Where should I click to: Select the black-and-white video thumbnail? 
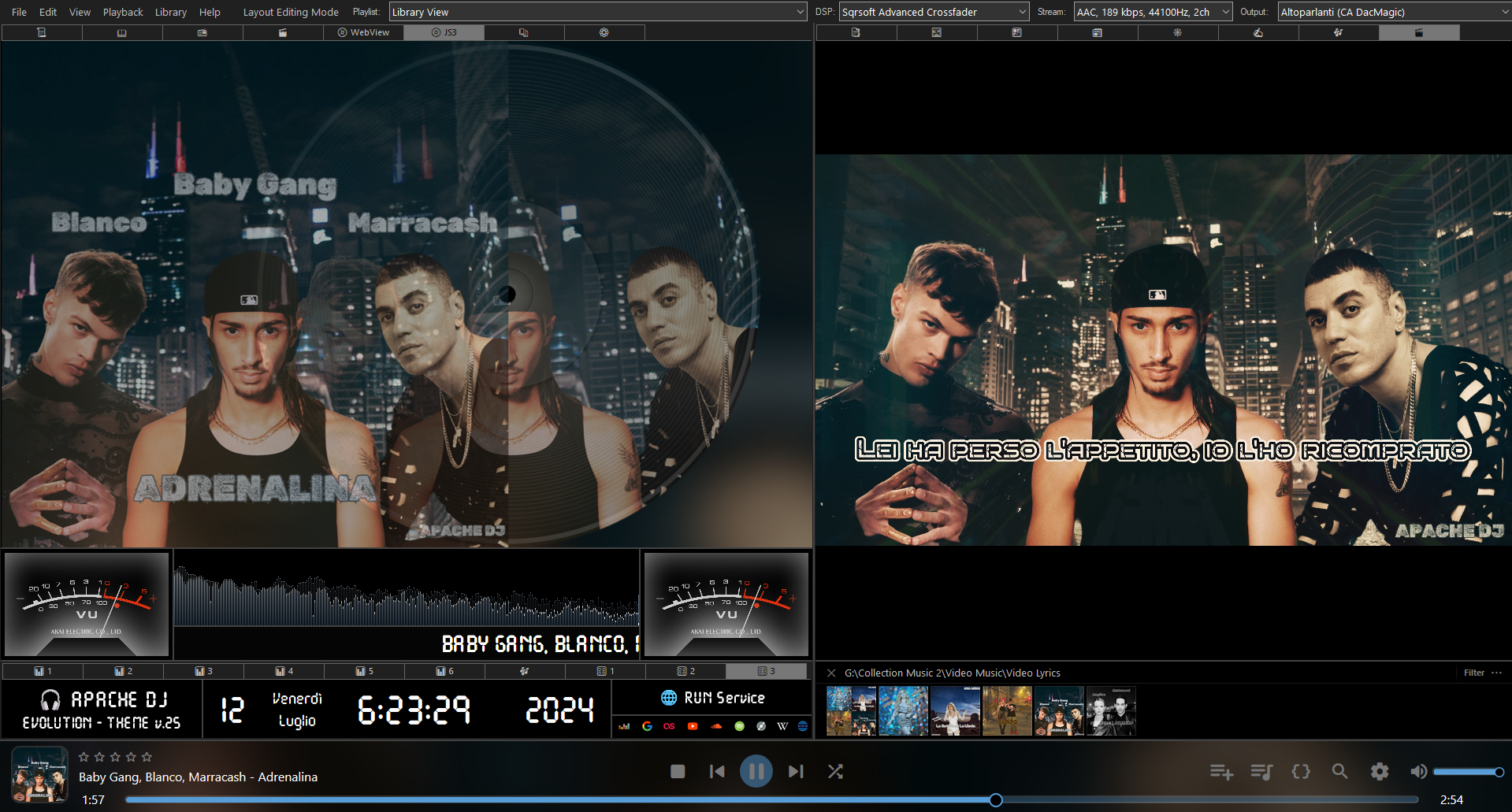pyautogui.click(x=1111, y=710)
